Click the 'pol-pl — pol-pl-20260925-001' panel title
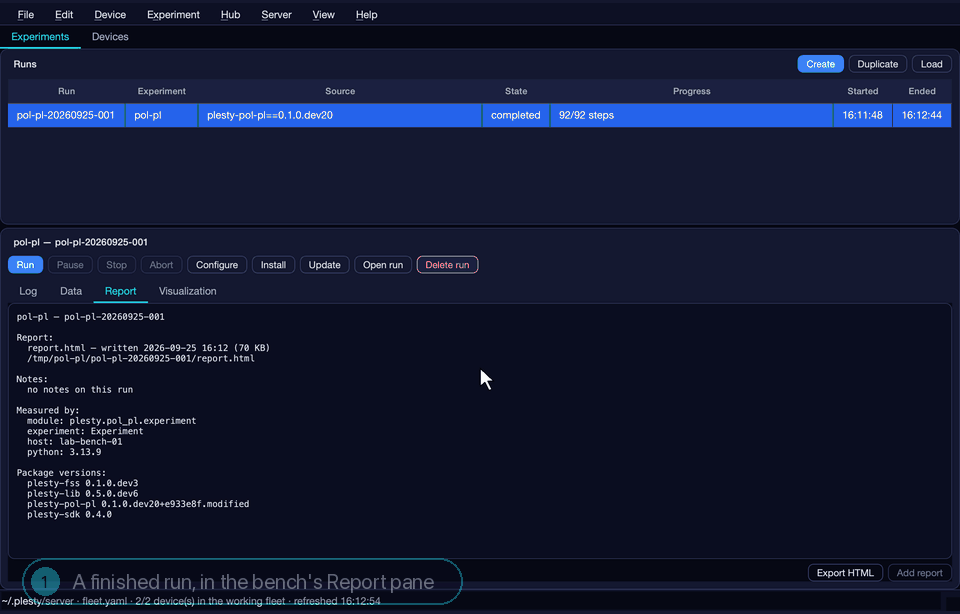The image size is (960, 614). point(81,242)
